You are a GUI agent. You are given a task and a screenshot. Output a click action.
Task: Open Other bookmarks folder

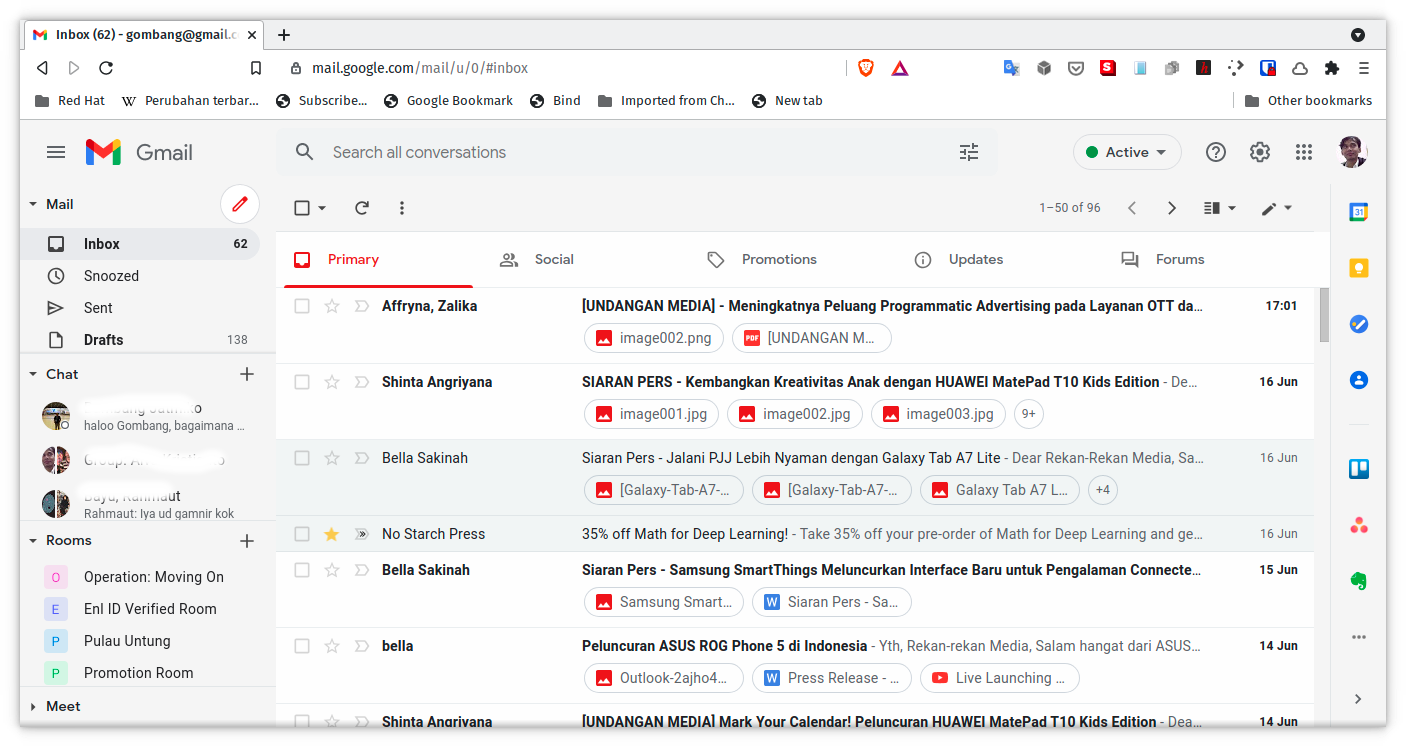tap(1308, 101)
